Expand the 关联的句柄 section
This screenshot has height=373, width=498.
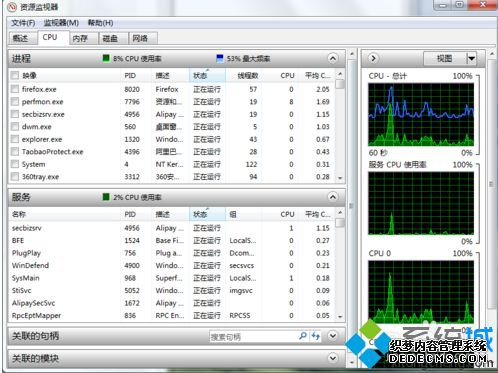(x=333, y=336)
